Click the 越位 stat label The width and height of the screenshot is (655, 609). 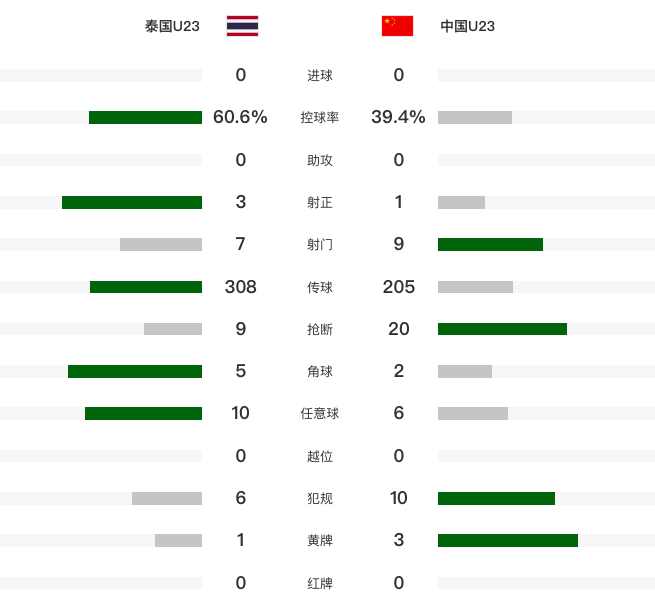click(320, 457)
